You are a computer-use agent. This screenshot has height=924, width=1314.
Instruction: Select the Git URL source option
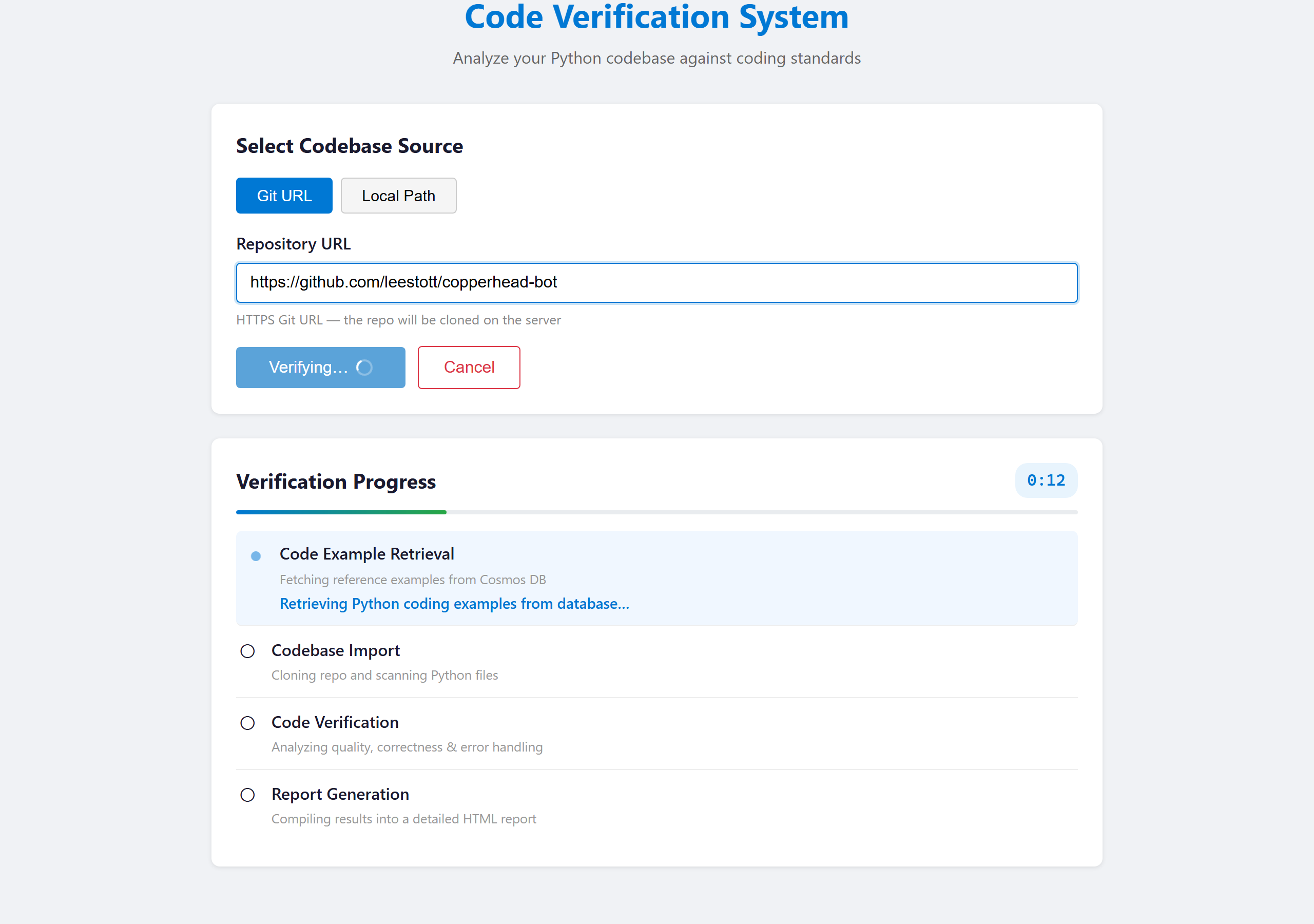tap(284, 195)
